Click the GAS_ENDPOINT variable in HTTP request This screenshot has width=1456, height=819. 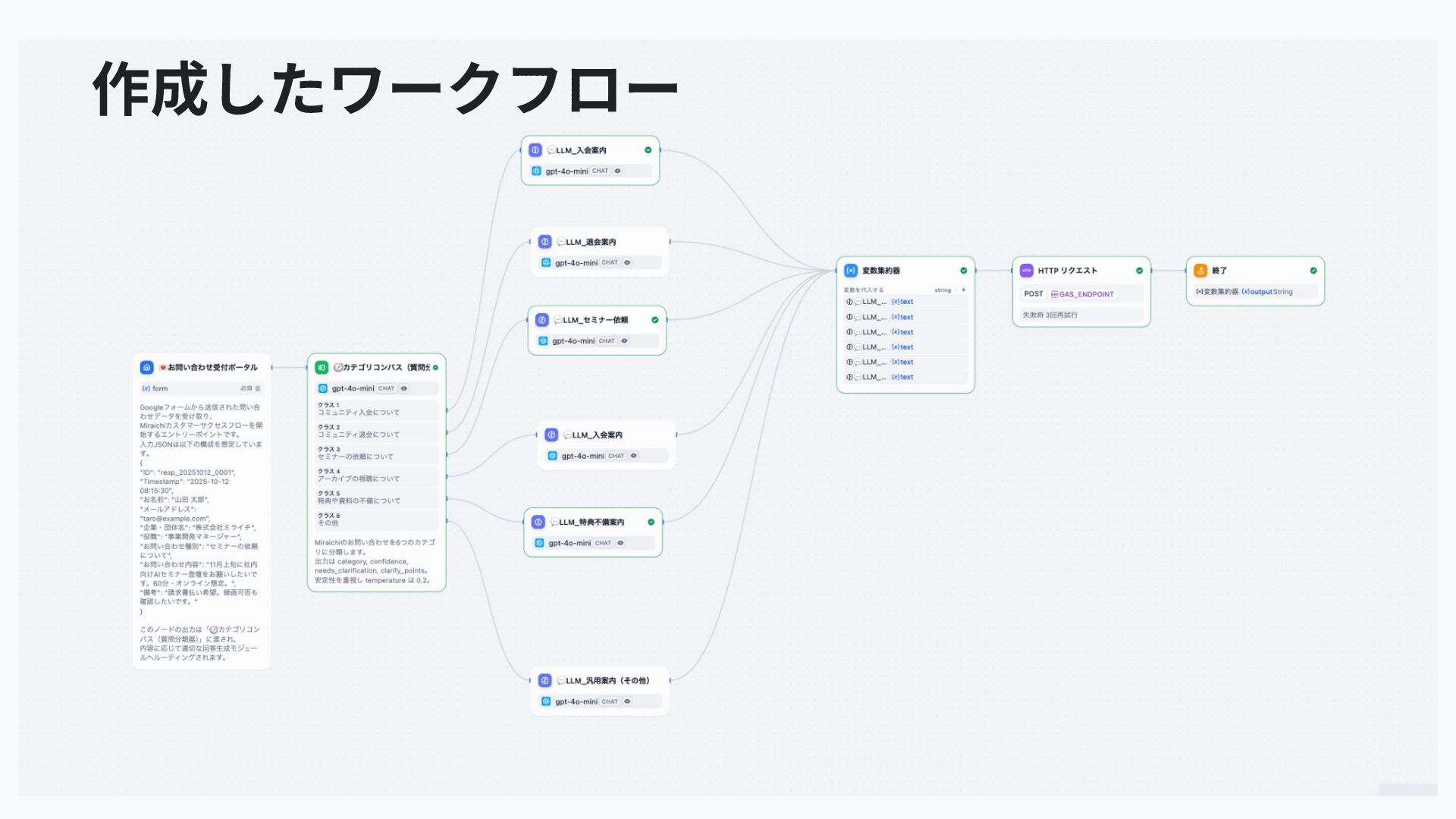[1082, 294]
